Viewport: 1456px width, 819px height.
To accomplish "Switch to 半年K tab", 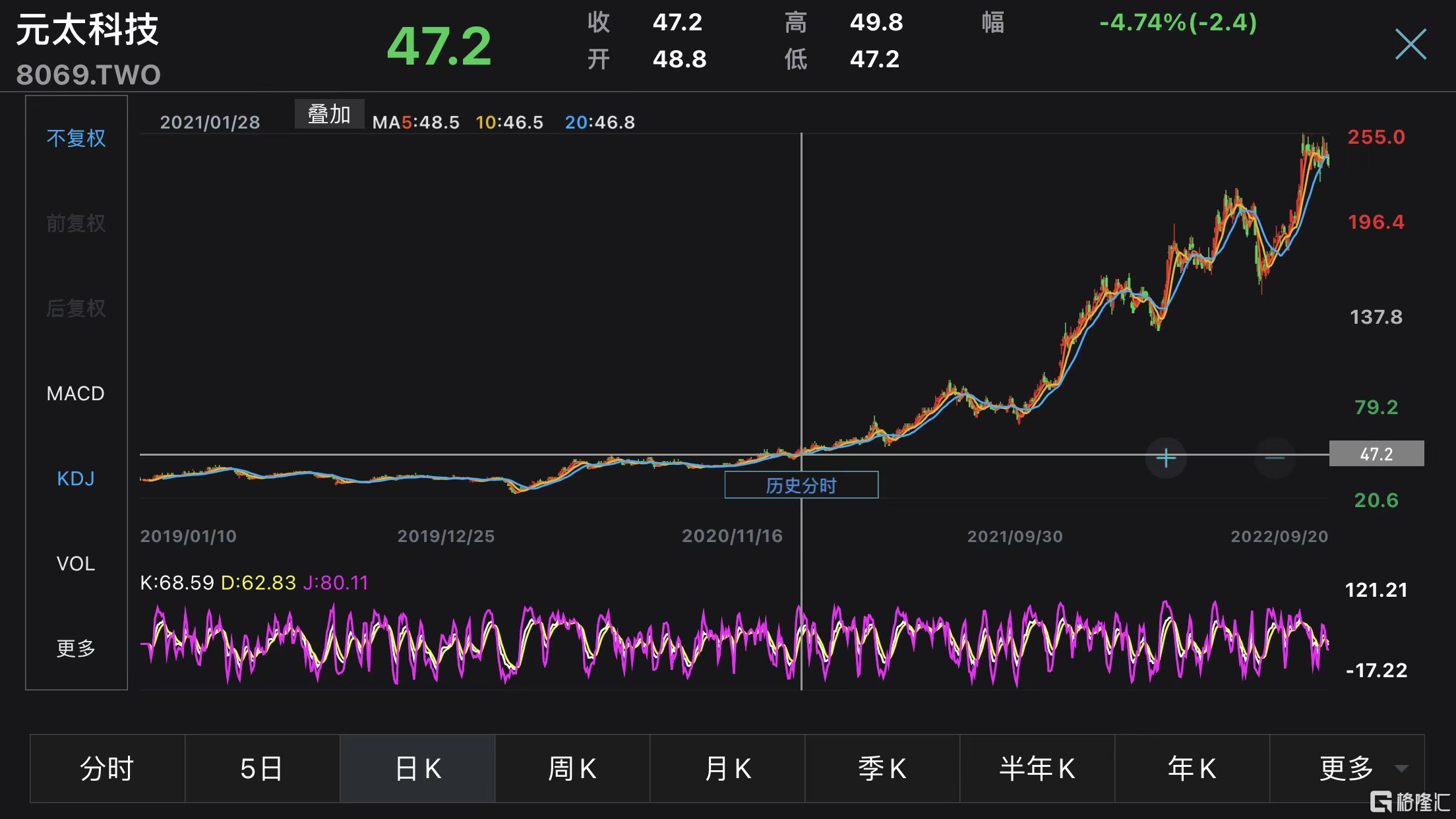I will tap(1037, 769).
